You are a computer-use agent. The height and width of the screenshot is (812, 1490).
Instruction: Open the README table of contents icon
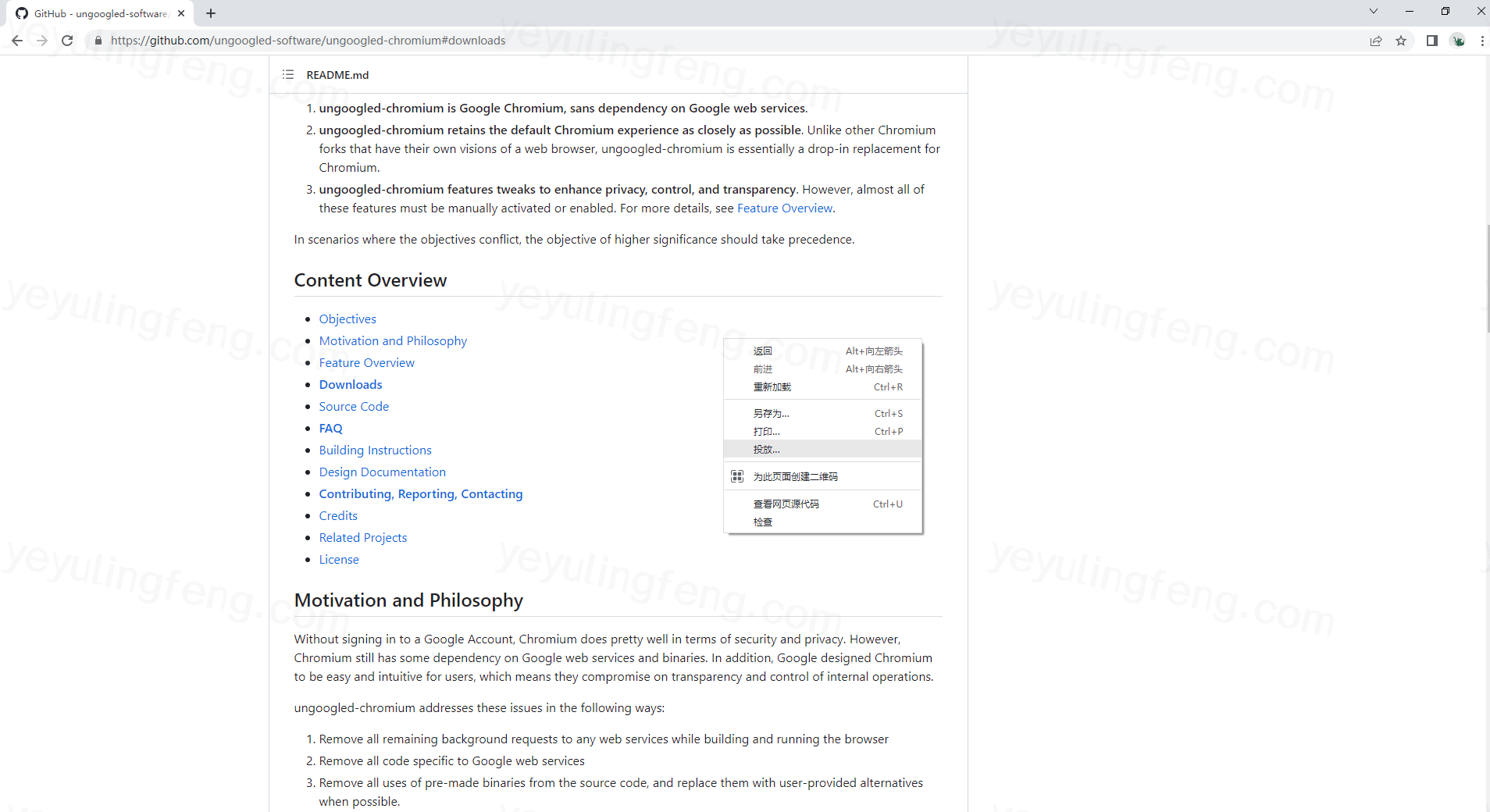pos(288,75)
